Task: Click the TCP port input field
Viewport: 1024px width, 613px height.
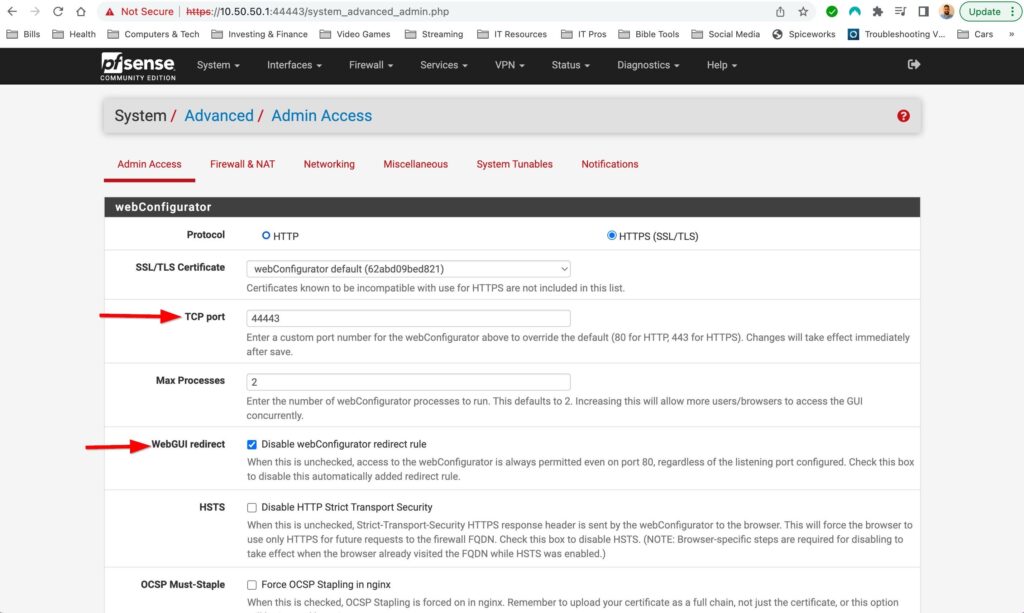Action: click(x=408, y=319)
